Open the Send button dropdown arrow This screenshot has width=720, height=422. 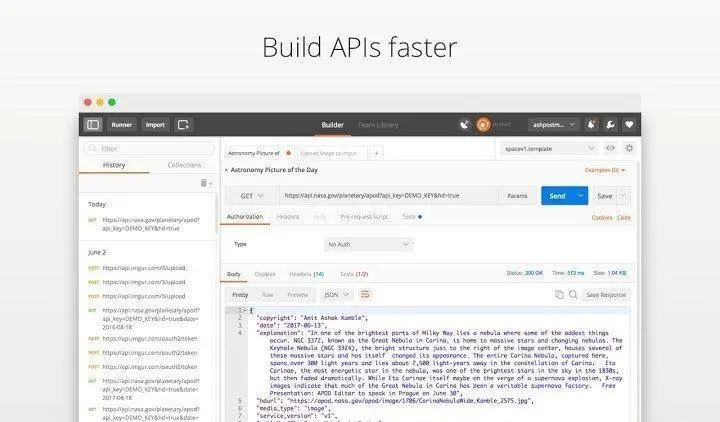click(580, 196)
